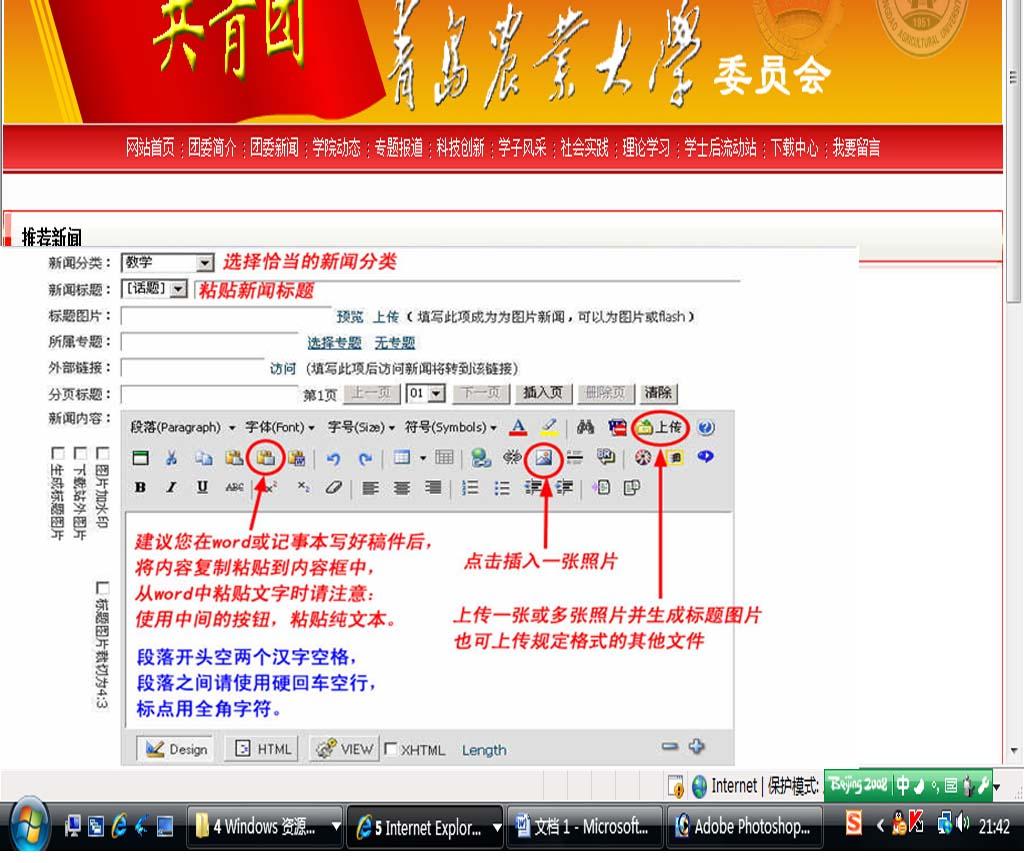Click the insert hyperlink globe icon
Viewport: 1032px width, 863px height.
481,459
